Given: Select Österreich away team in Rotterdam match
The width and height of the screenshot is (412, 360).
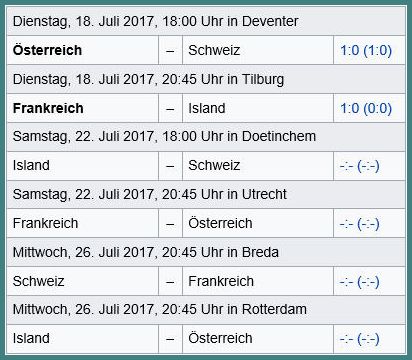Looking at the screenshot, I should coord(258,339).
